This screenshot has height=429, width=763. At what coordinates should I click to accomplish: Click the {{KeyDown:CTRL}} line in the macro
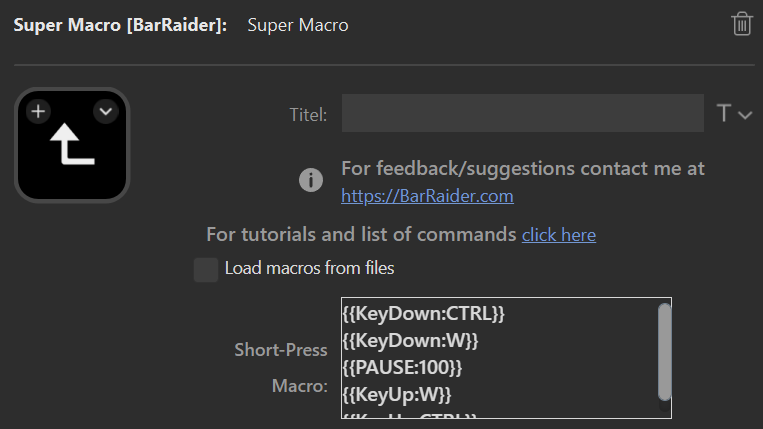[x=423, y=314]
